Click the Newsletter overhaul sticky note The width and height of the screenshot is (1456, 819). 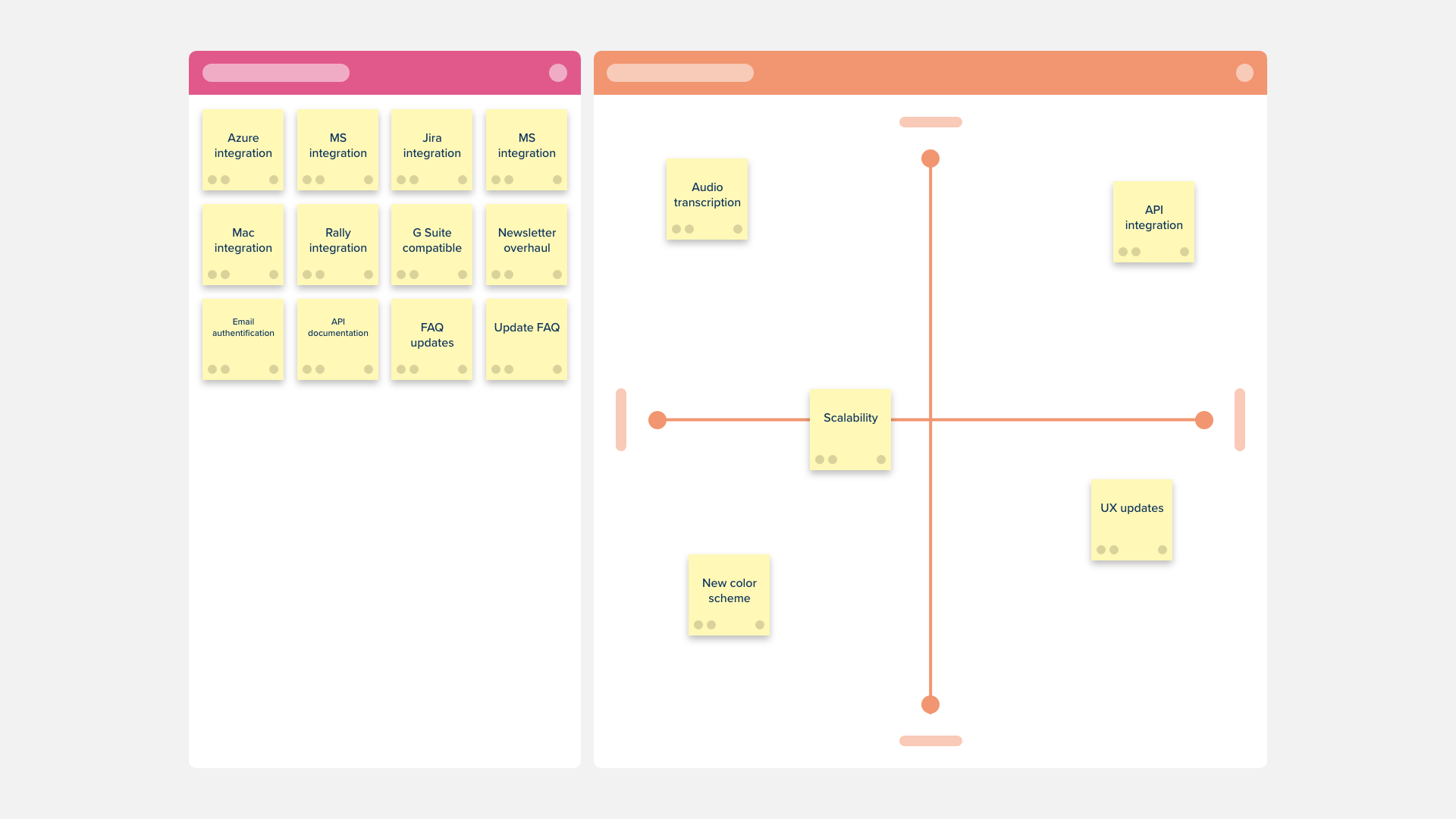coord(526,244)
